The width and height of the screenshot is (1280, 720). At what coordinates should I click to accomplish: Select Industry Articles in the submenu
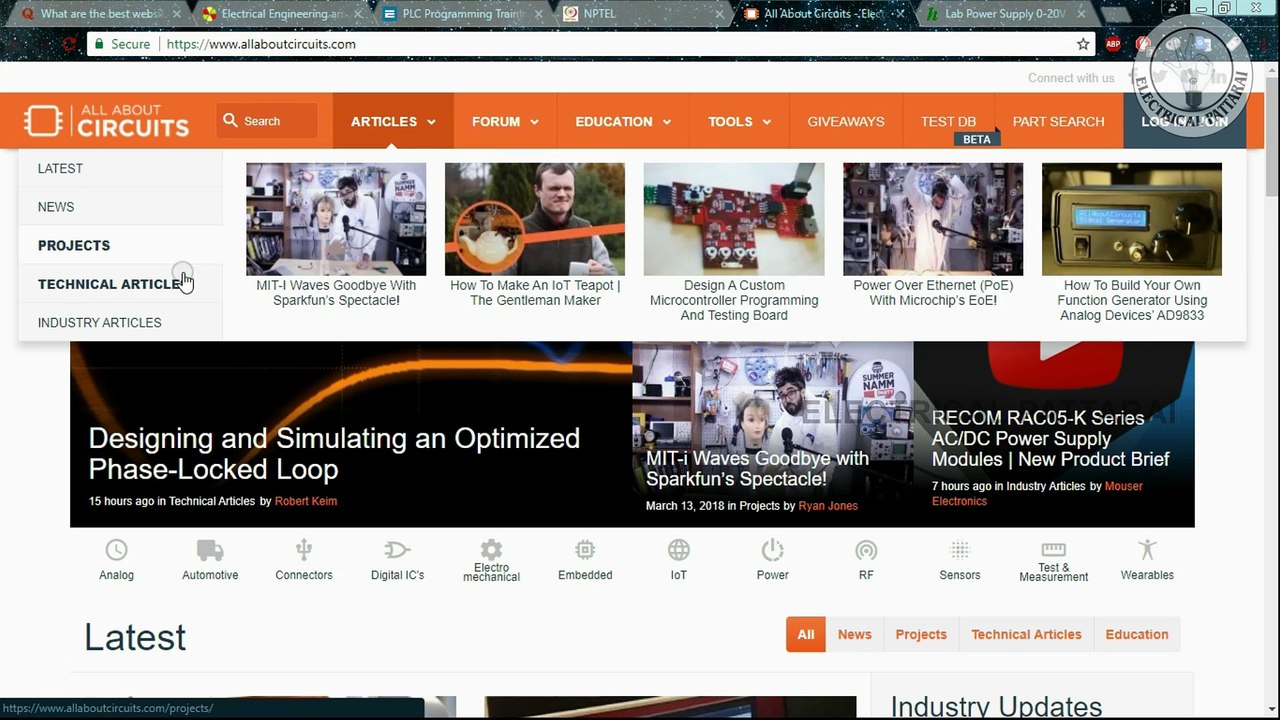[x=120, y=322]
